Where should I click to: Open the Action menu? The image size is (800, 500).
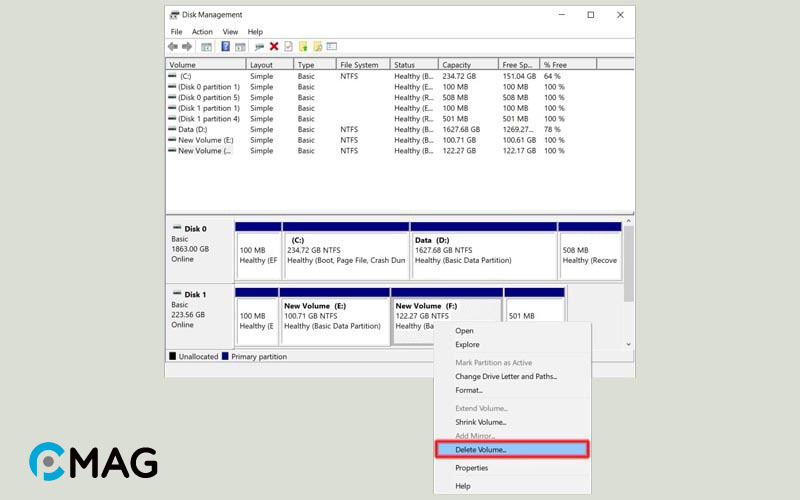tap(202, 32)
